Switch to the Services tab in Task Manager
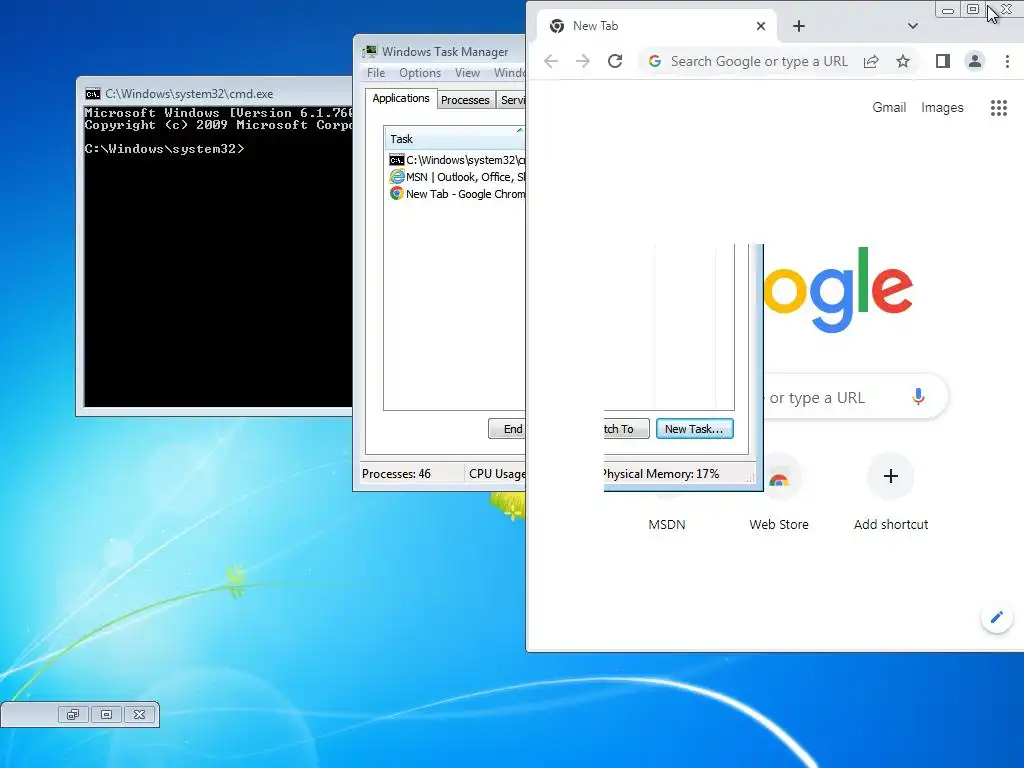Viewport: 1024px width, 768px height. click(x=511, y=100)
